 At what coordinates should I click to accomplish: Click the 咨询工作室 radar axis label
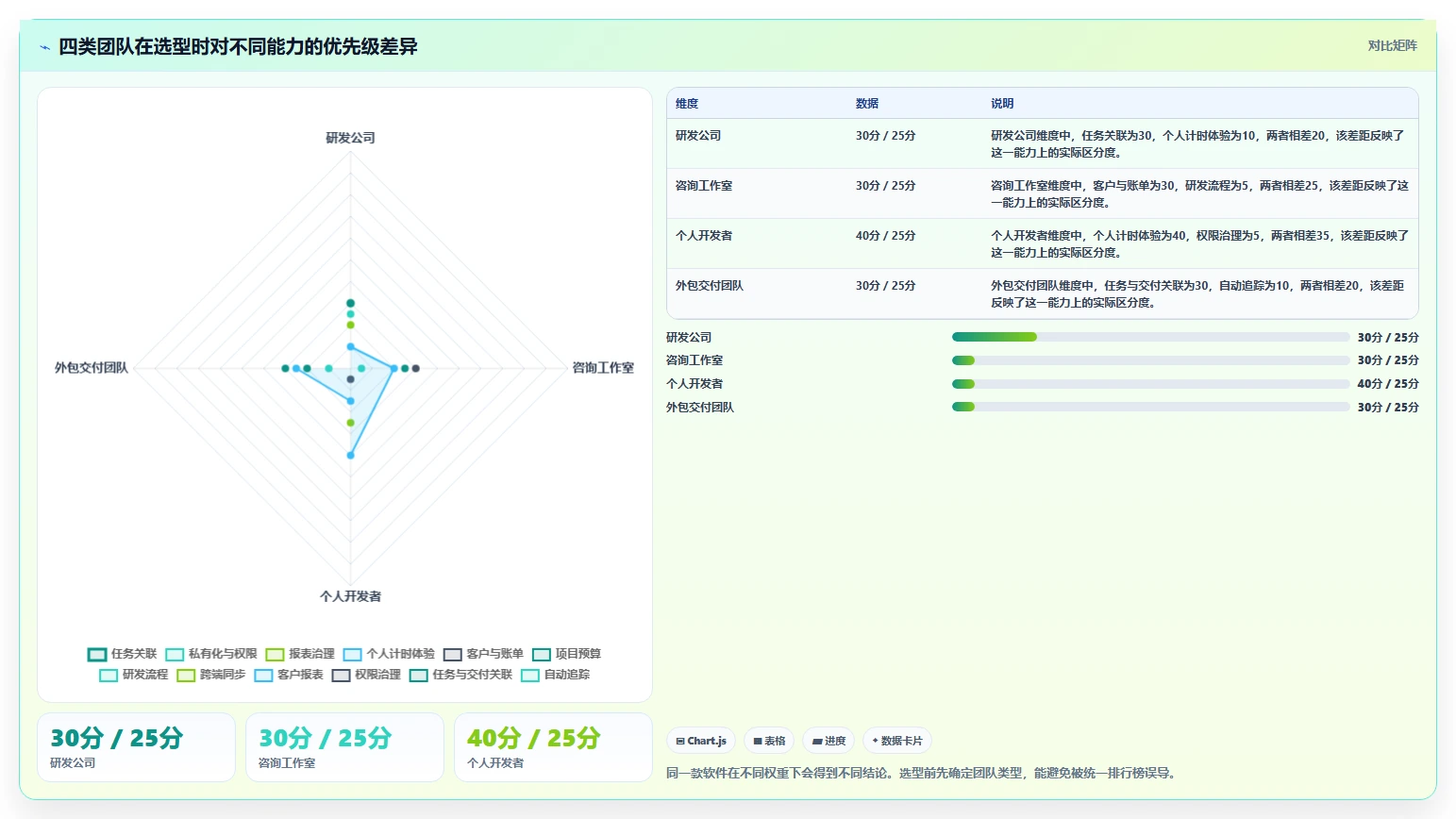[x=603, y=368]
